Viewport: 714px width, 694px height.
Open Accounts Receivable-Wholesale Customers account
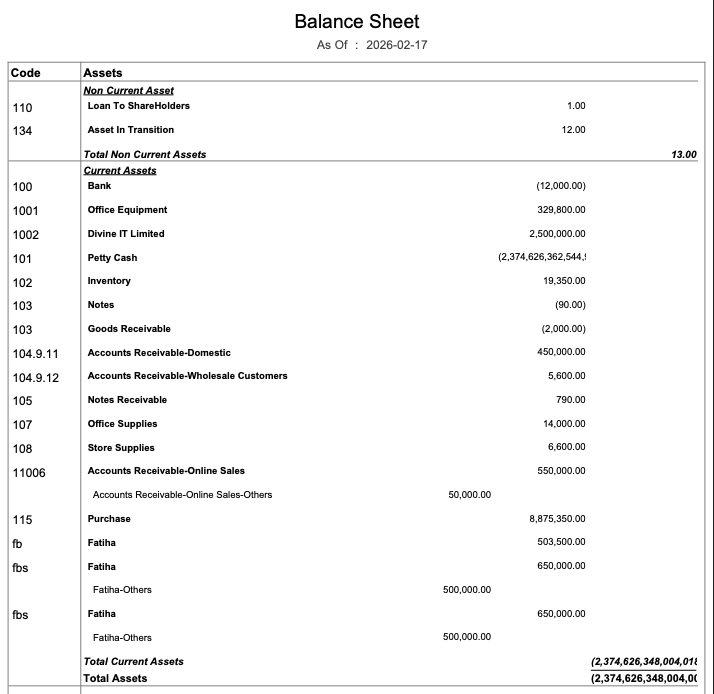pyautogui.click(x=187, y=376)
